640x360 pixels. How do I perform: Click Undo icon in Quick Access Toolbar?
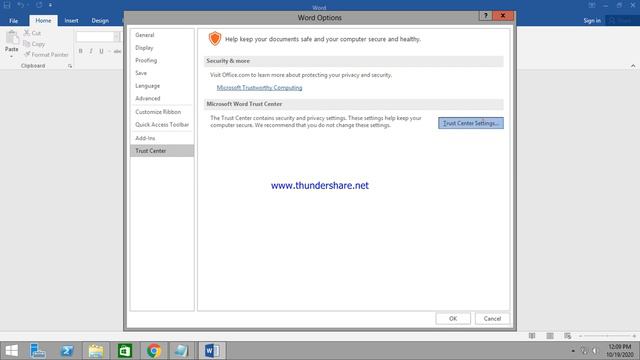[x=20, y=5]
